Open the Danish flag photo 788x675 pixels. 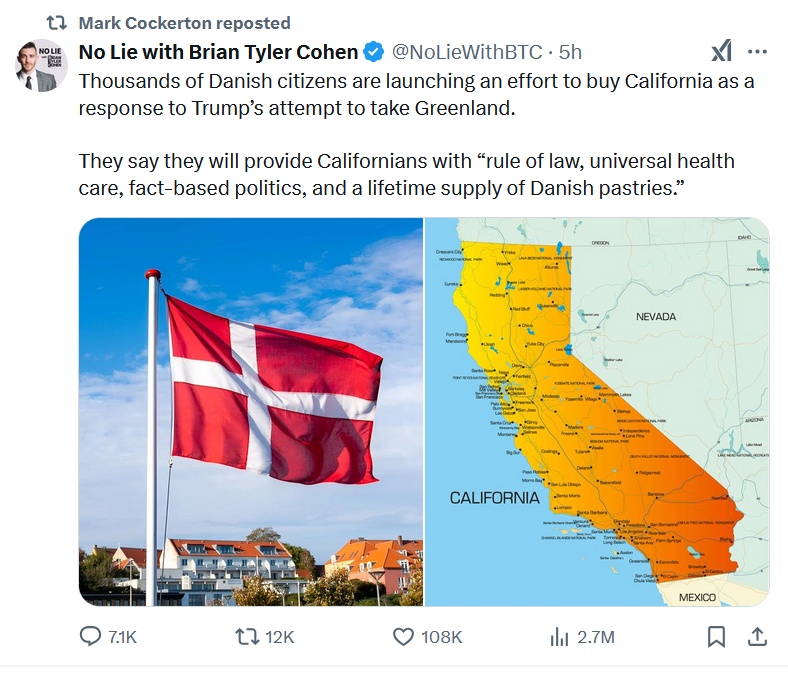[x=251, y=412]
